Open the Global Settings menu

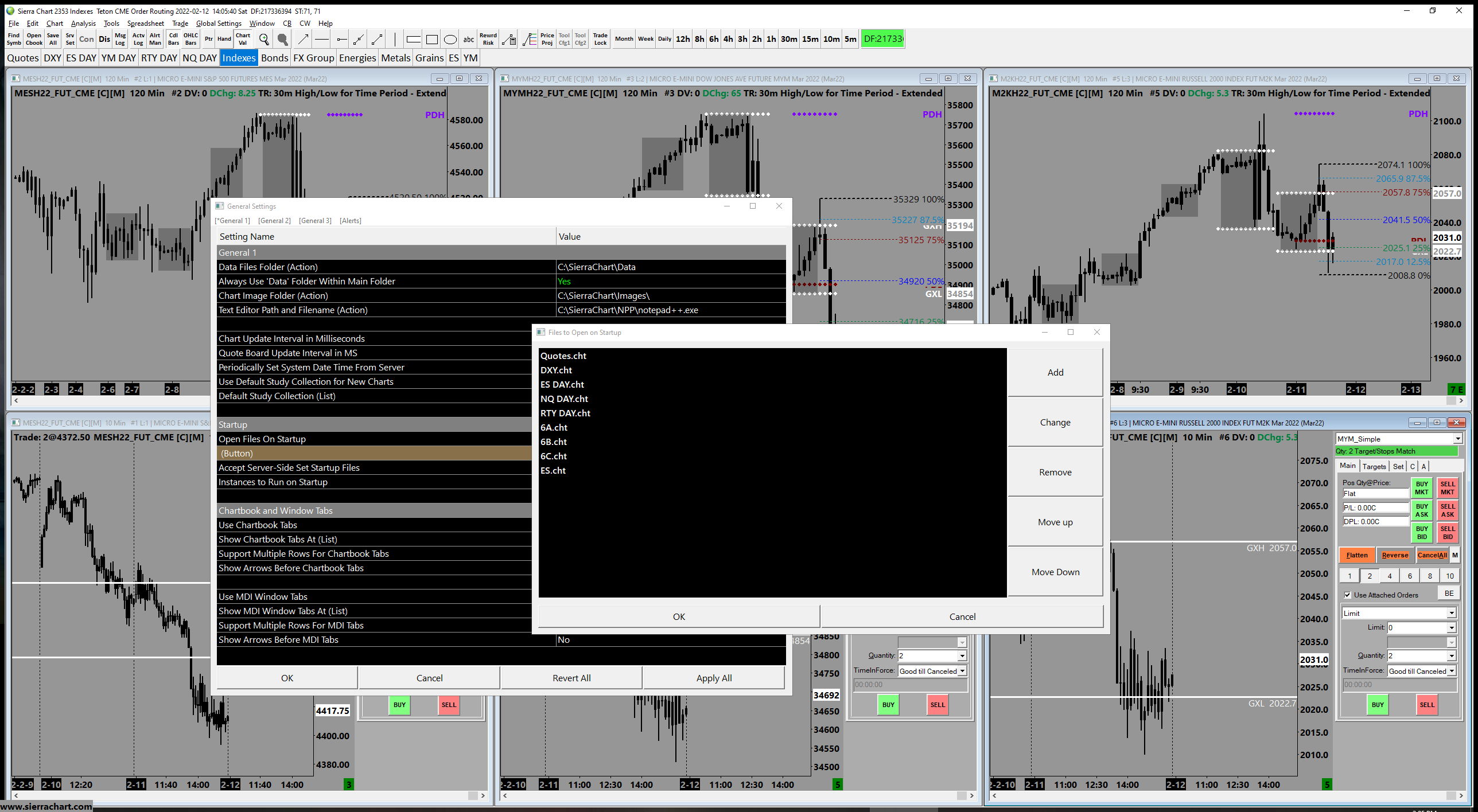pyautogui.click(x=219, y=24)
